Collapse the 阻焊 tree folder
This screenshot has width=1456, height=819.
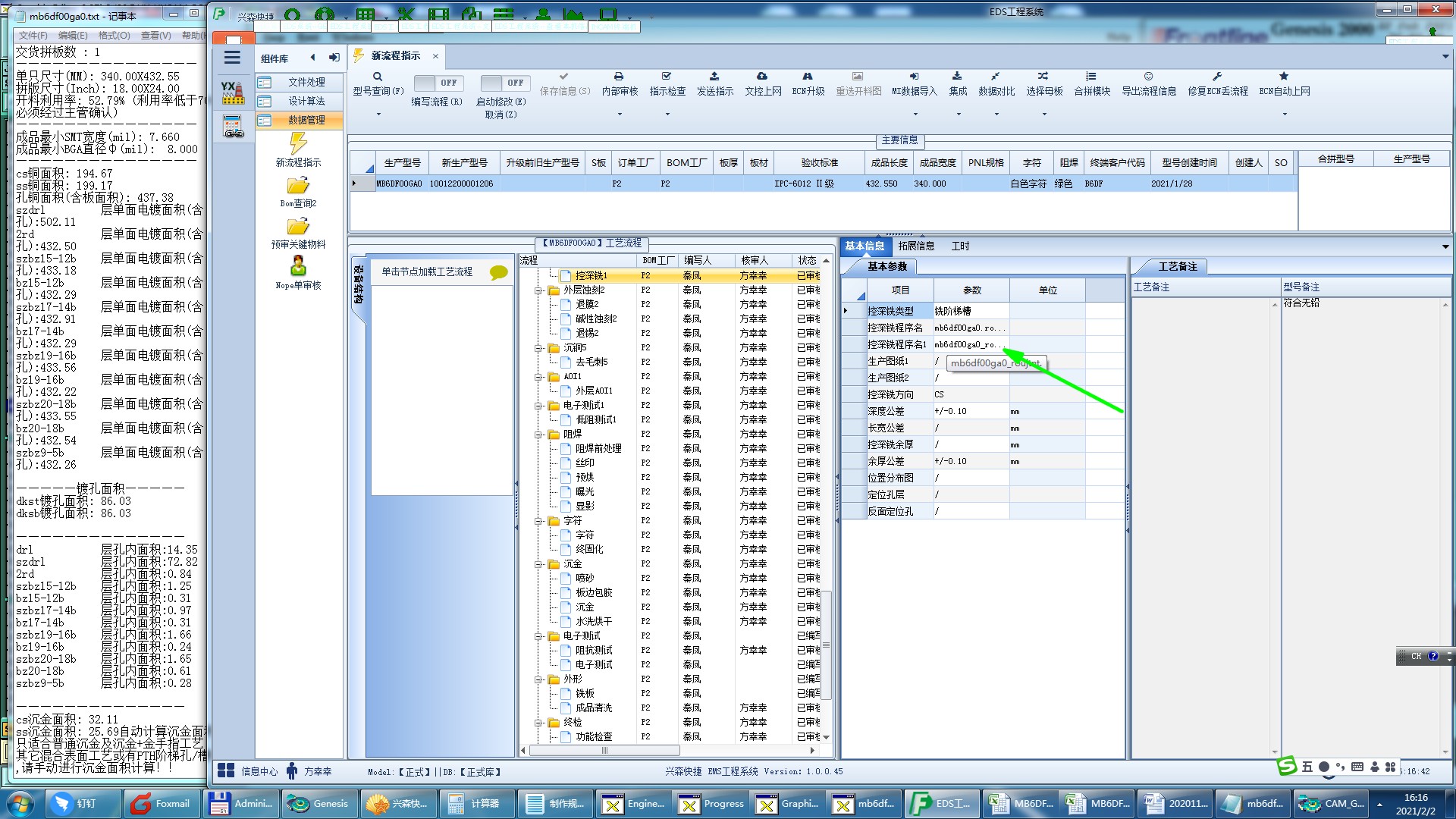[538, 435]
